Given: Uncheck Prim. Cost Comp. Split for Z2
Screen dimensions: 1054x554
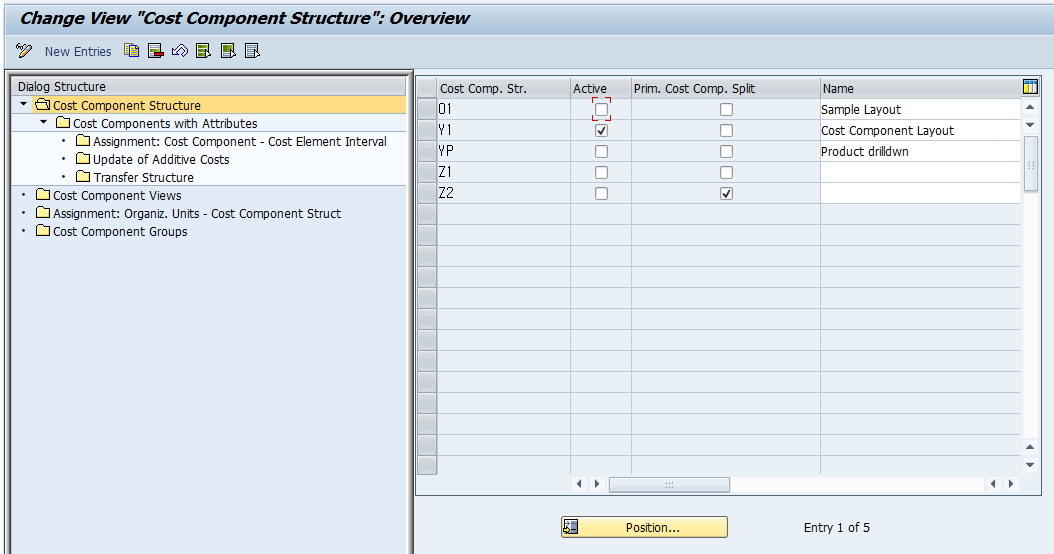Looking at the screenshot, I should [727, 194].
